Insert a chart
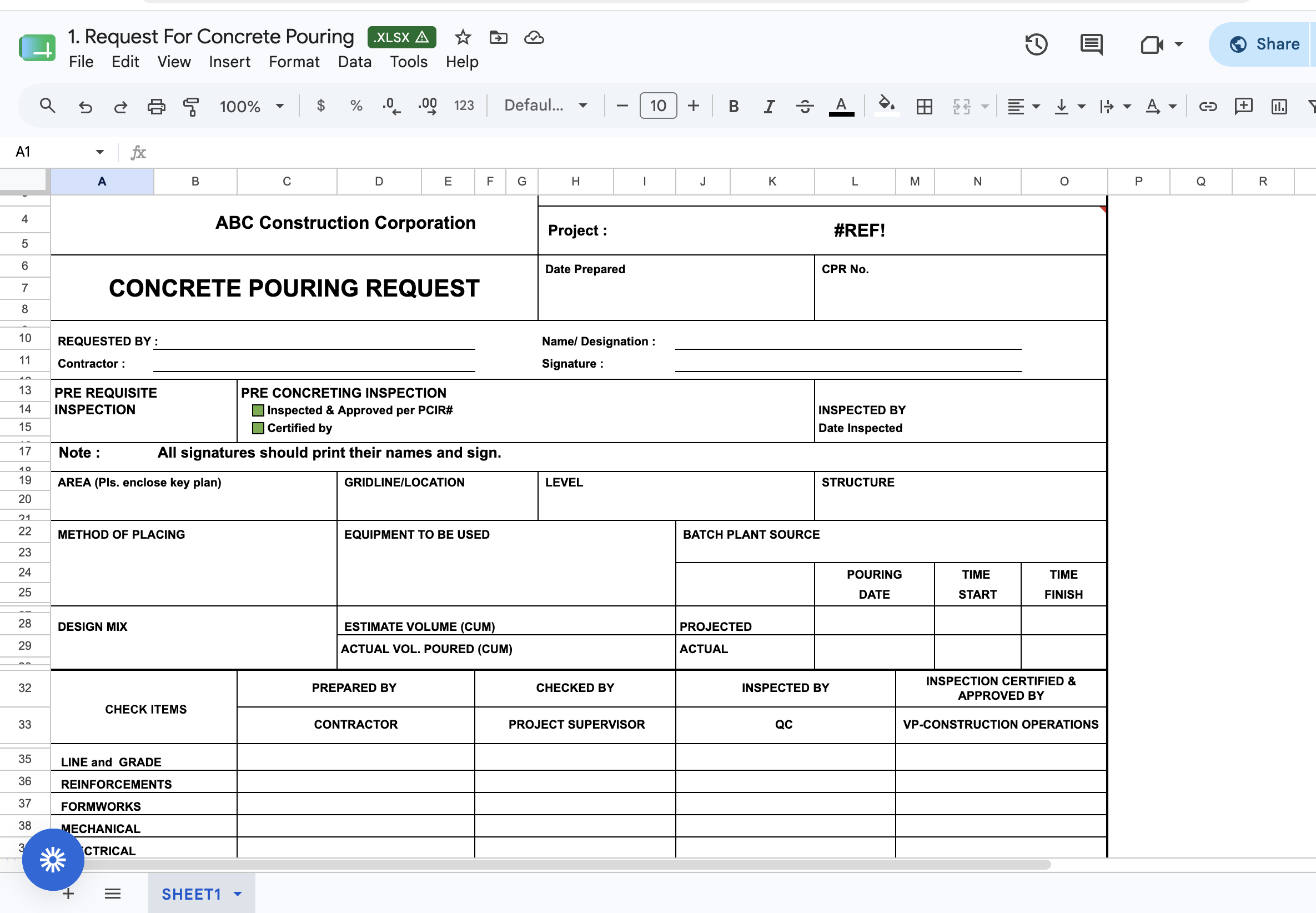This screenshot has height=913, width=1316. pos(1279,107)
